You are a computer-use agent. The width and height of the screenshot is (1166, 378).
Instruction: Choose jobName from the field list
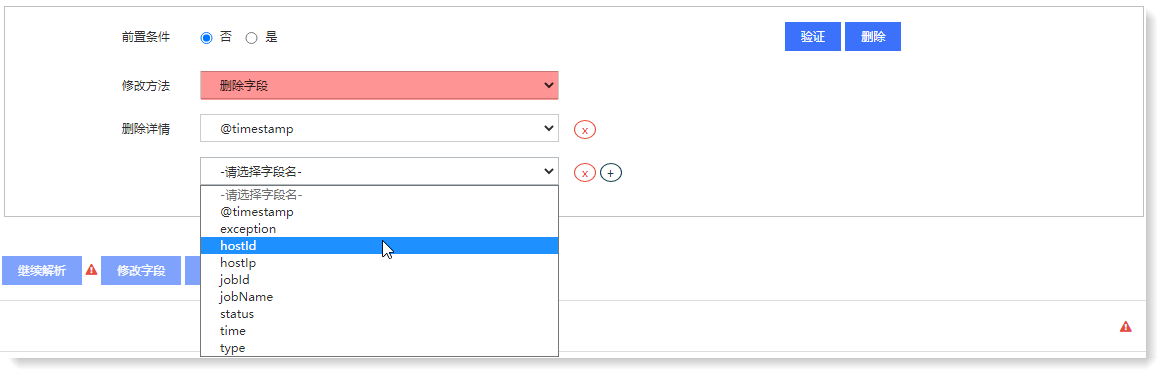[x=379, y=297]
